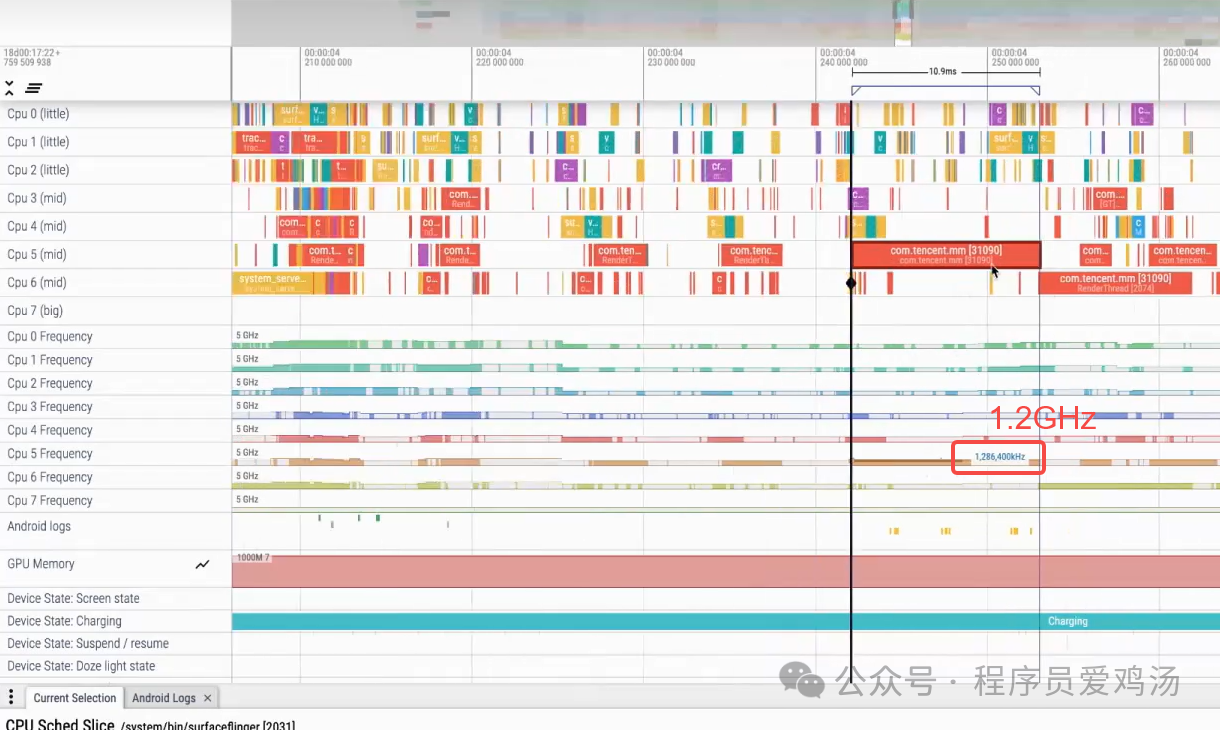Switch to the Current Selection tab
Screen dimensions: 1220x730
point(74,697)
